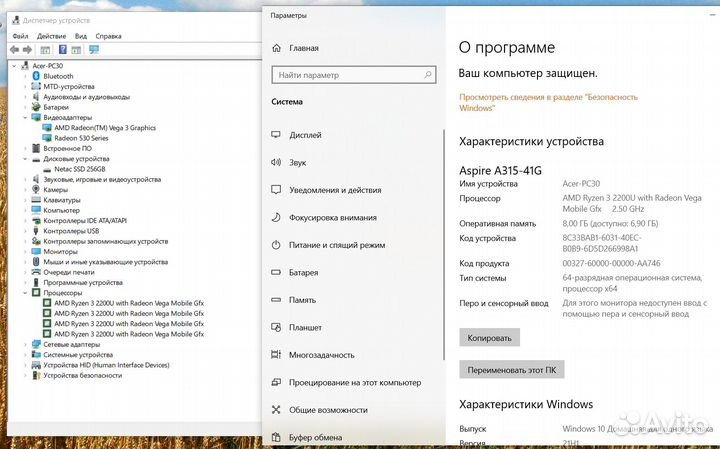This screenshot has width=720, height=449.
Task: Open Display settings (Дисплей)
Action: click(305, 134)
